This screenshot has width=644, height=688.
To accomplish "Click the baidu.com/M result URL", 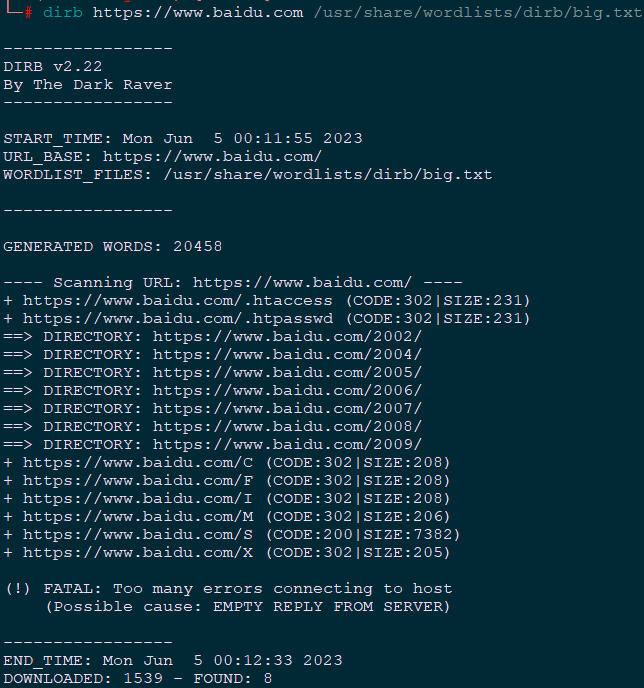I will pos(138,516).
